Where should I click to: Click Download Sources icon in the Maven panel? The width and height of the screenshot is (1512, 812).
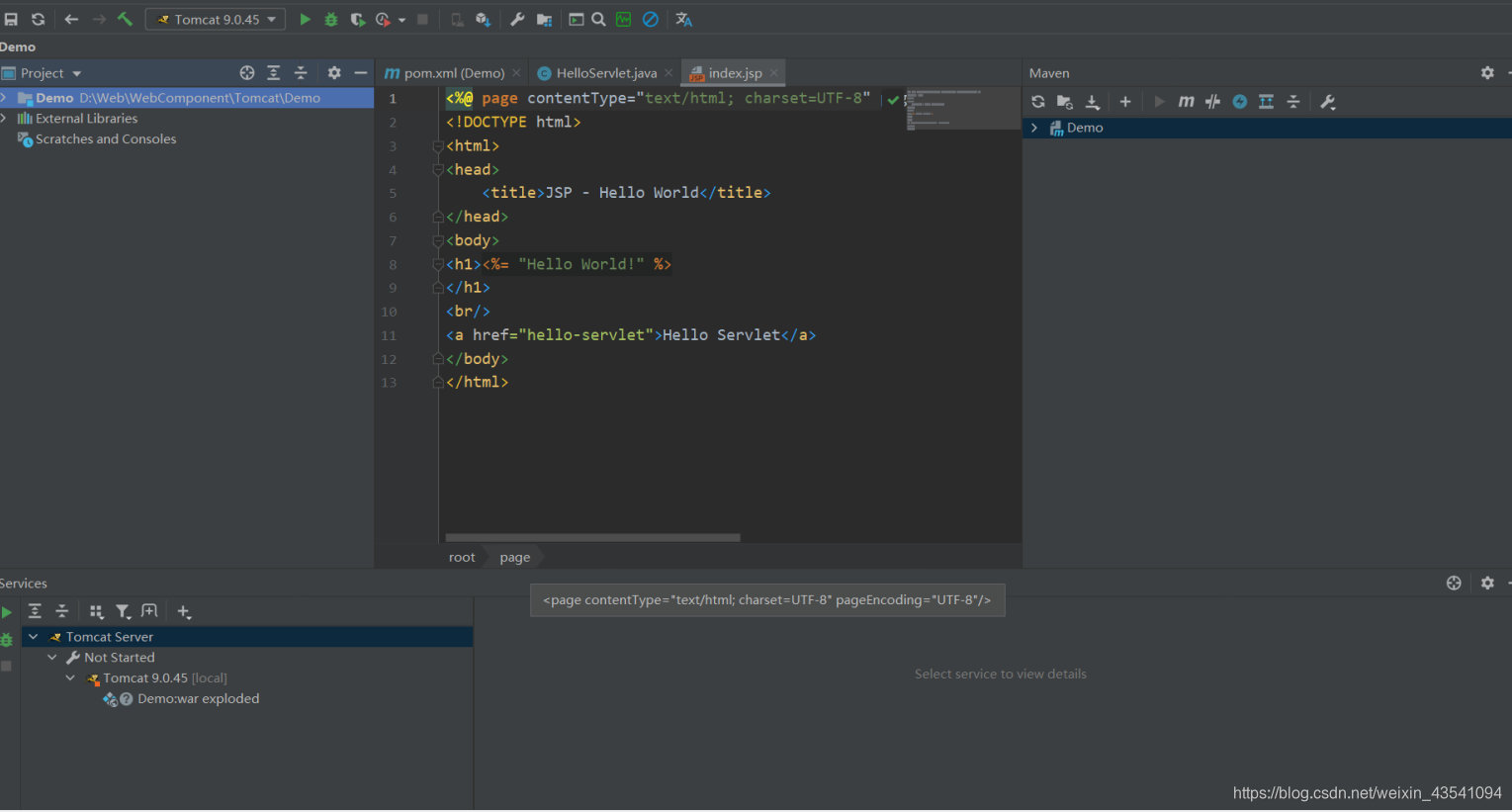pos(1093,102)
